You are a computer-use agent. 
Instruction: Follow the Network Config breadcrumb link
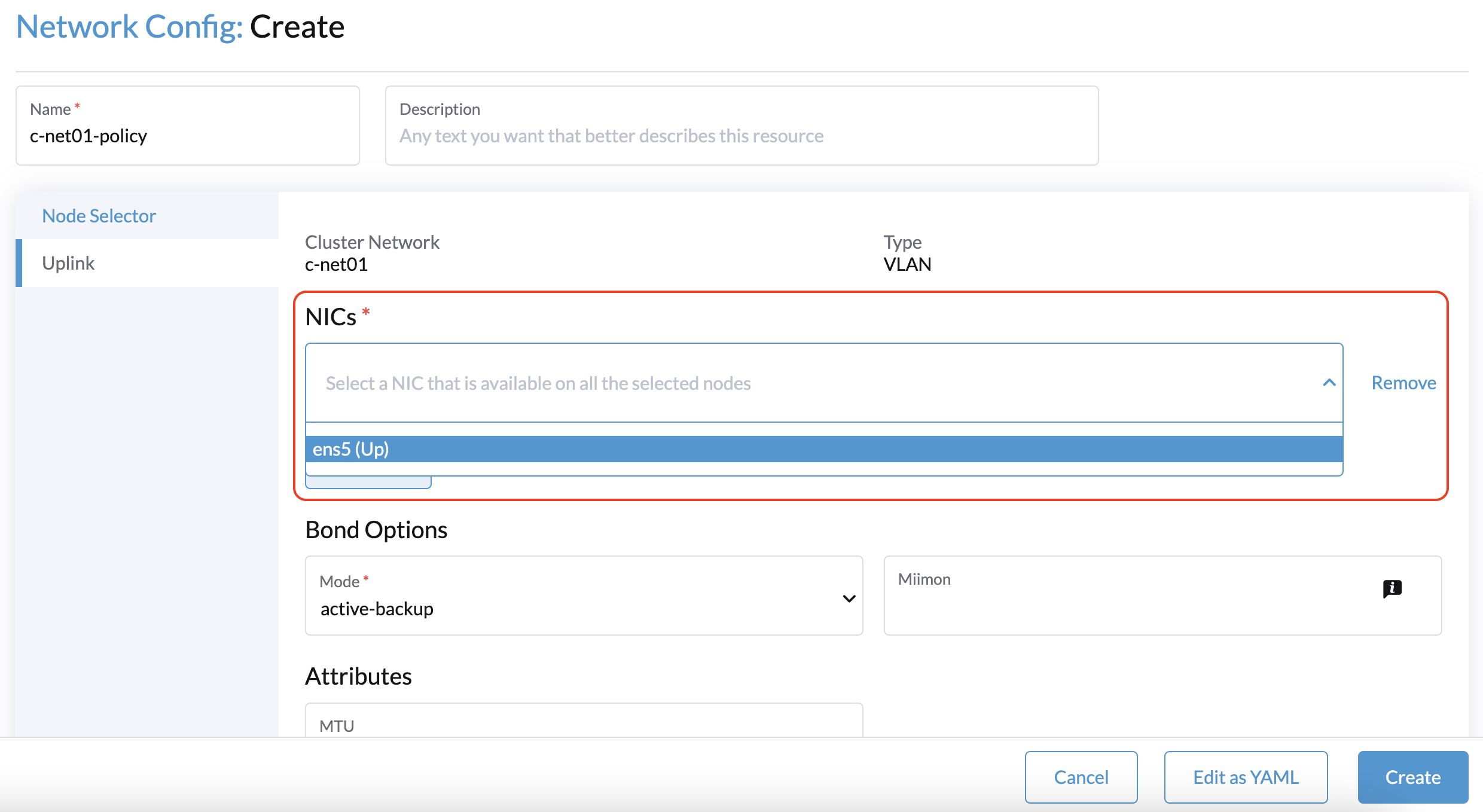[129, 27]
